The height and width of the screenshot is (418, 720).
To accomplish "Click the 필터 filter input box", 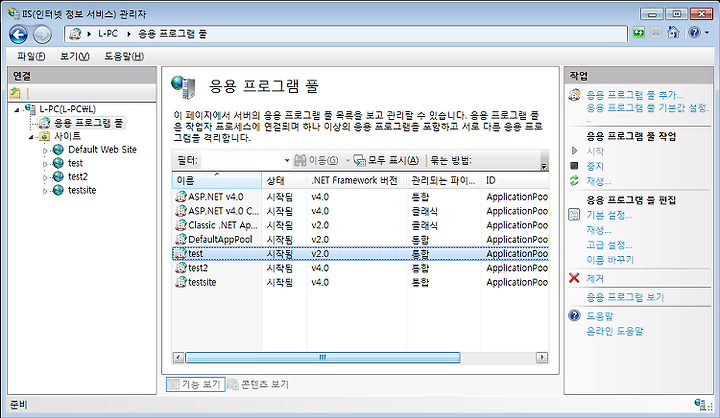I will (x=242, y=160).
